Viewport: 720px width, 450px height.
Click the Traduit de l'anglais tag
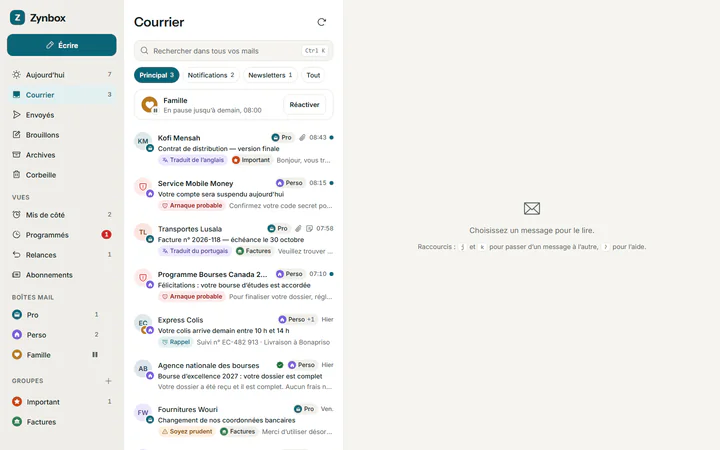pyautogui.click(x=193, y=160)
